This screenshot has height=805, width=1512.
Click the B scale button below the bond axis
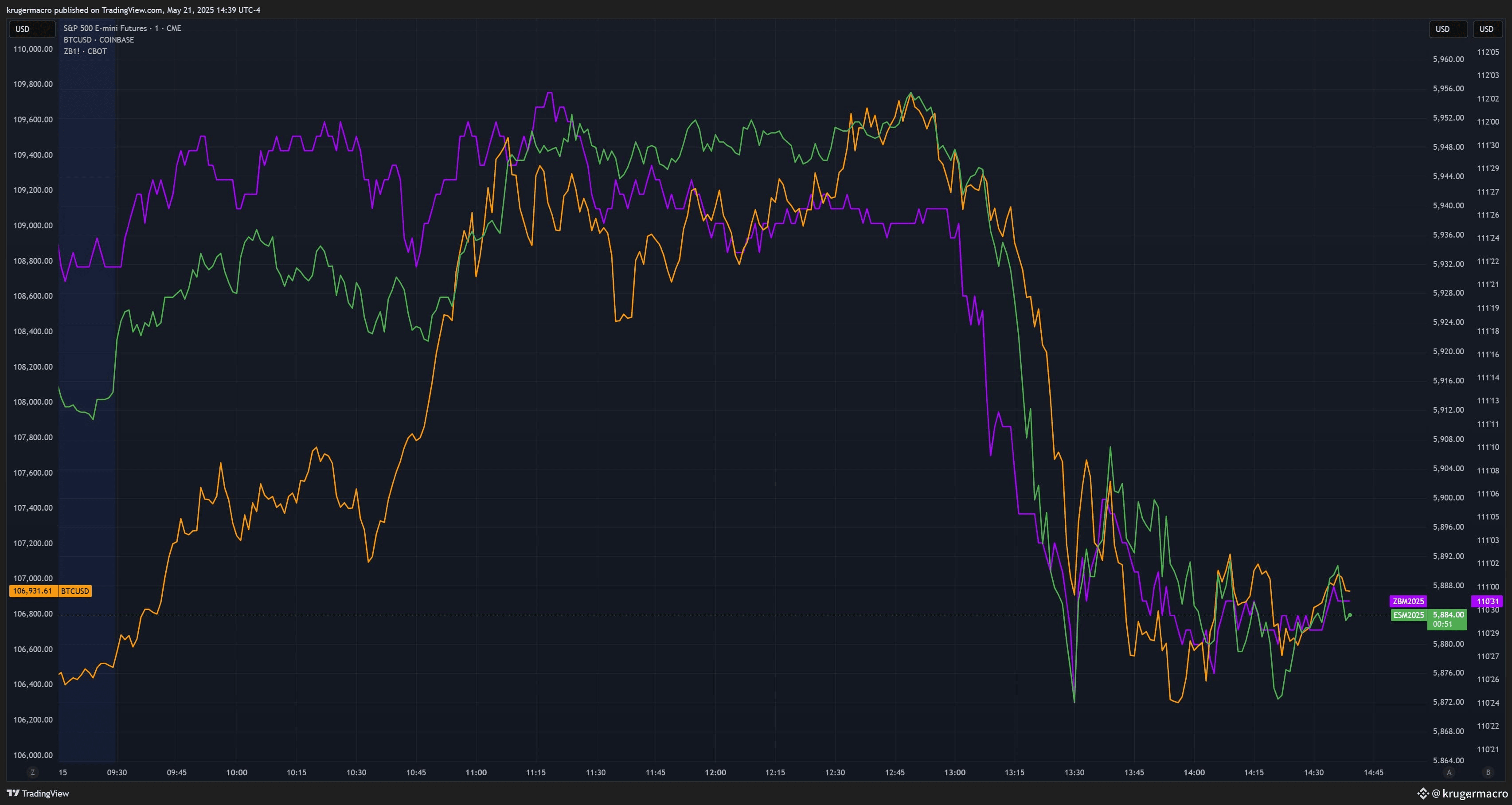[1488, 772]
